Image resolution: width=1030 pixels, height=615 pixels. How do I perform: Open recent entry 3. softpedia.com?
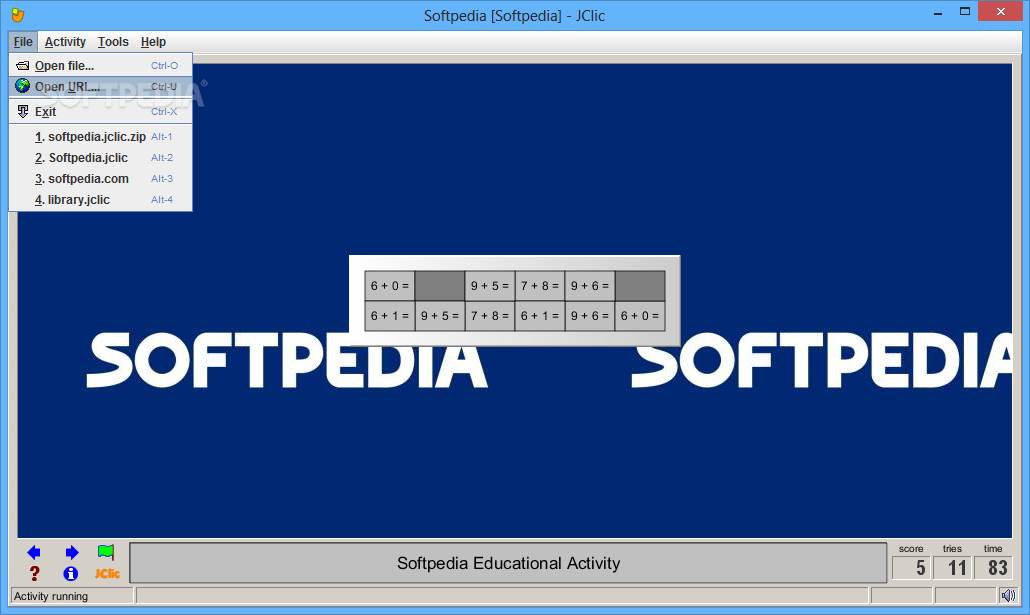pyautogui.click(x=101, y=179)
